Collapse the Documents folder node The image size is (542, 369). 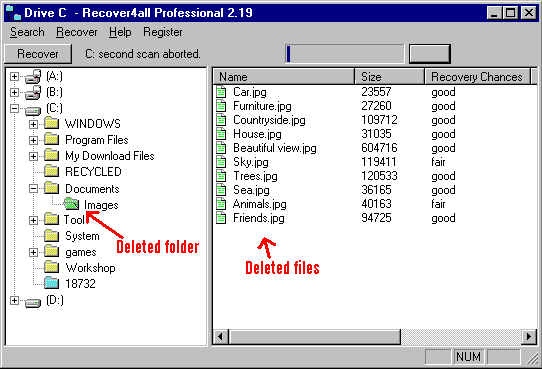pyautogui.click(x=33, y=189)
